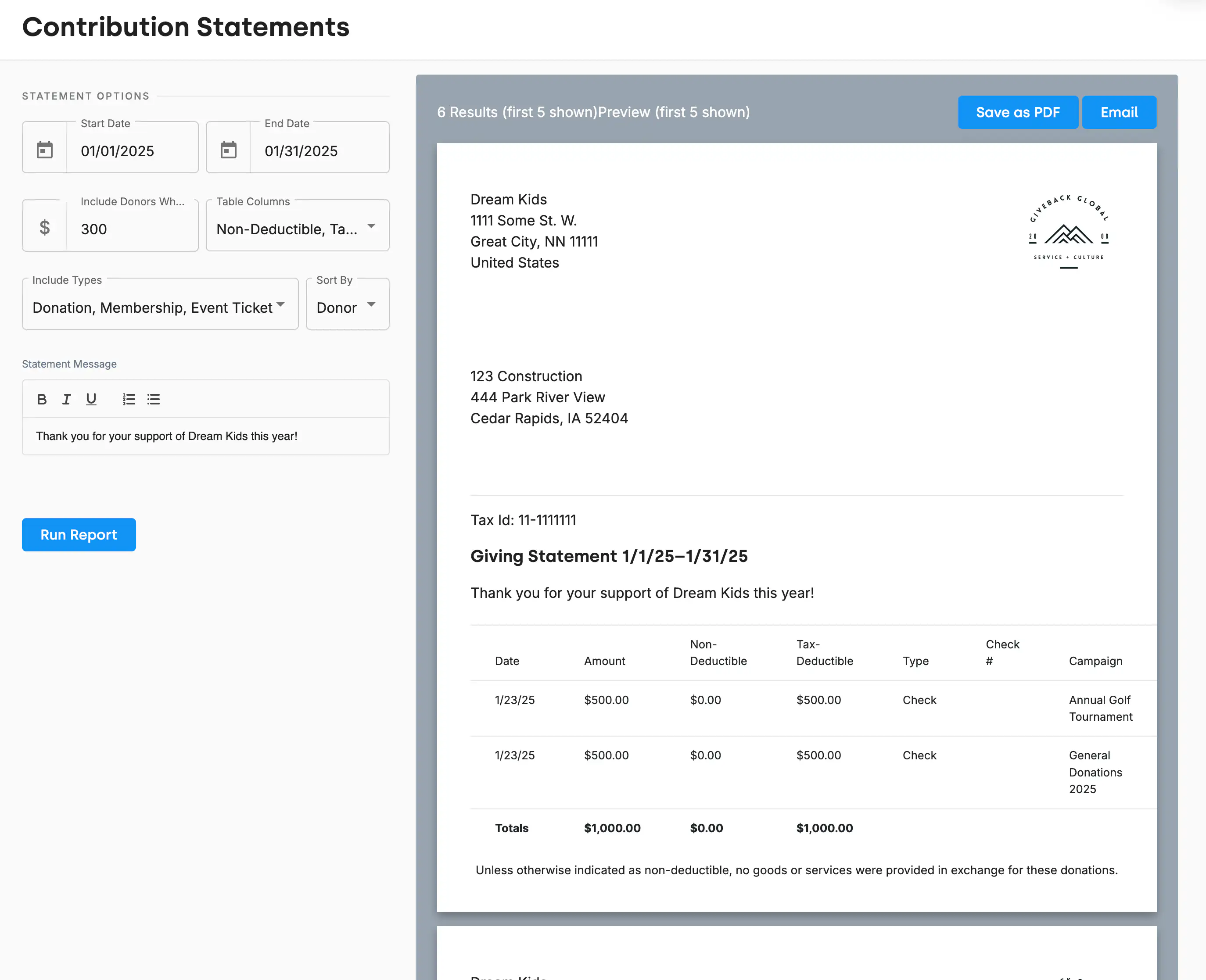Insert a numbered list in the message

pyautogui.click(x=129, y=399)
